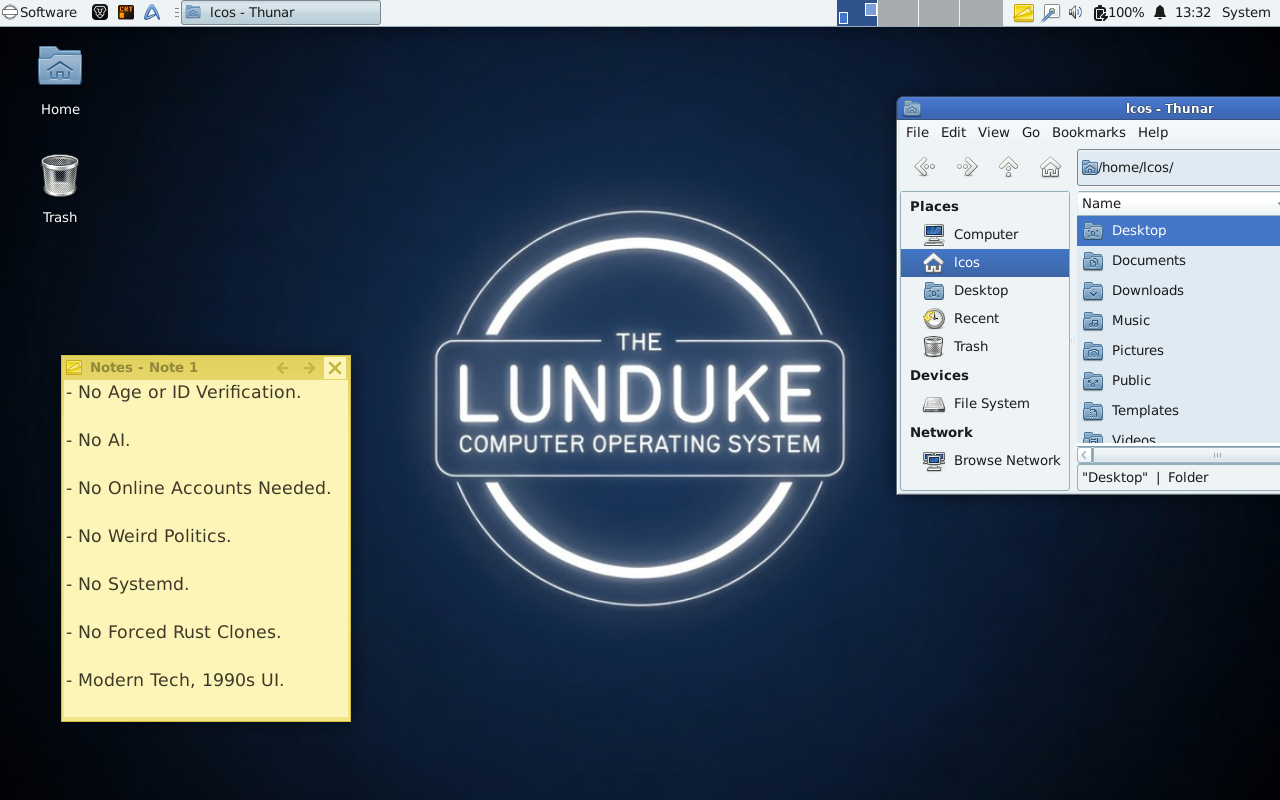This screenshot has width=1280, height=800.
Task: Click the Name column header
Action: click(x=1179, y=203)
